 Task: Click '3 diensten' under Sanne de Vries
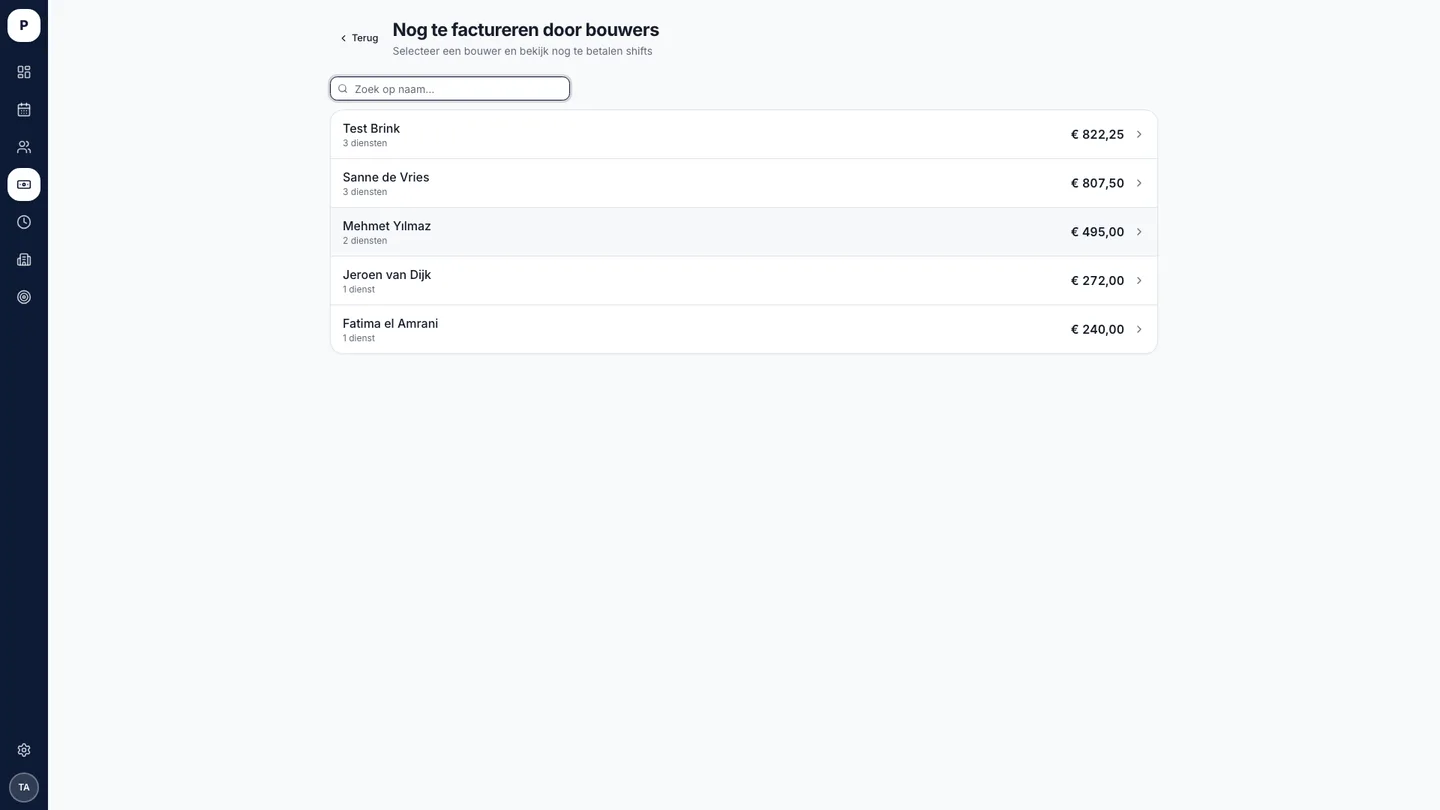click(365, 192)
